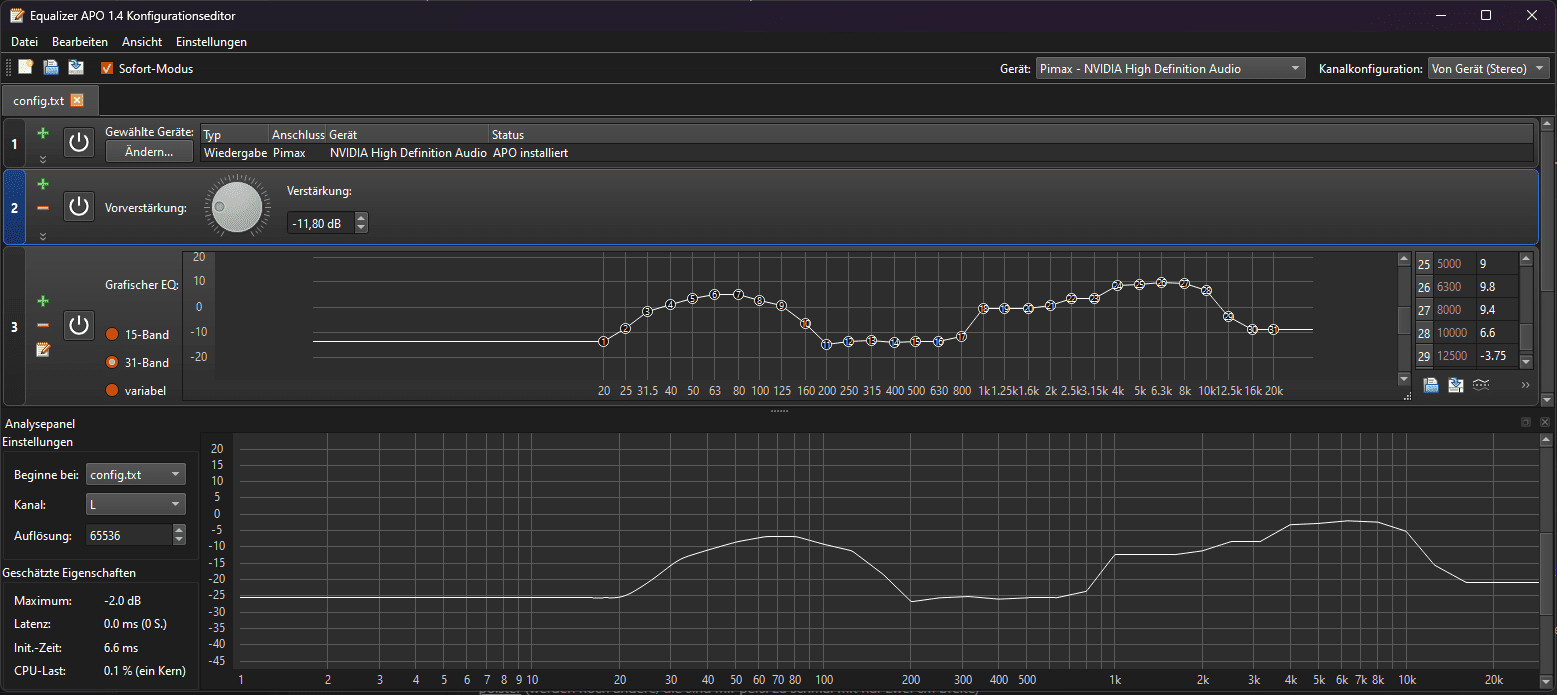1557x695 pixels.
Task: Increase Verstärkung with up arrow
Action: tap(361, 218)
